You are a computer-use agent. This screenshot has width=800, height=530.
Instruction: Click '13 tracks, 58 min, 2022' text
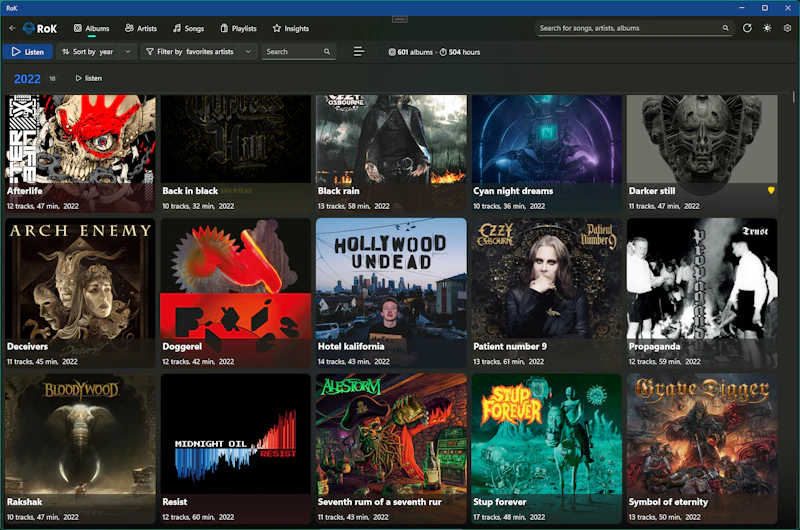(x=354, y=206)
